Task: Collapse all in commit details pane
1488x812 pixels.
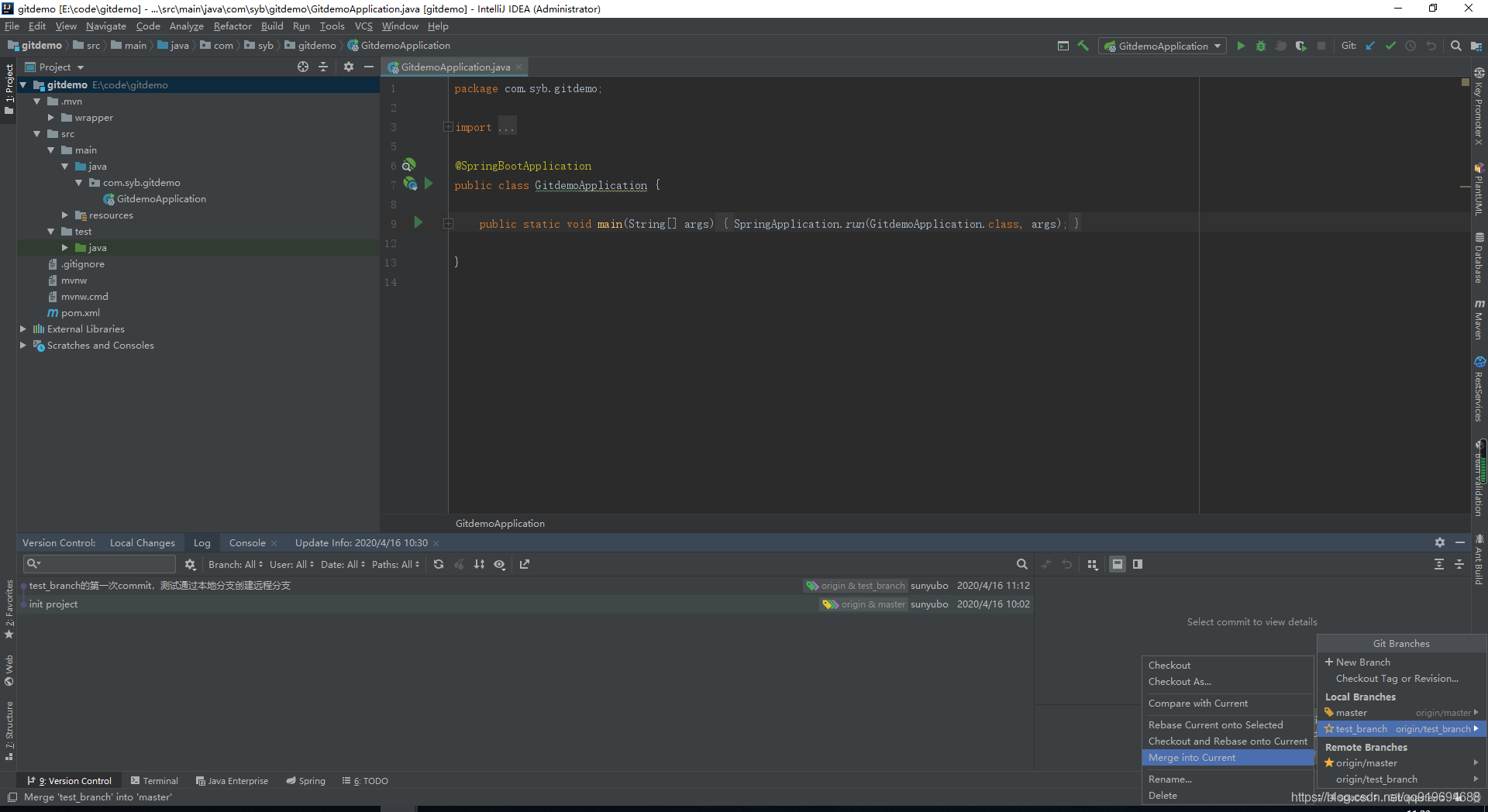Action: pyautogui.click(x=1459, y=564)
